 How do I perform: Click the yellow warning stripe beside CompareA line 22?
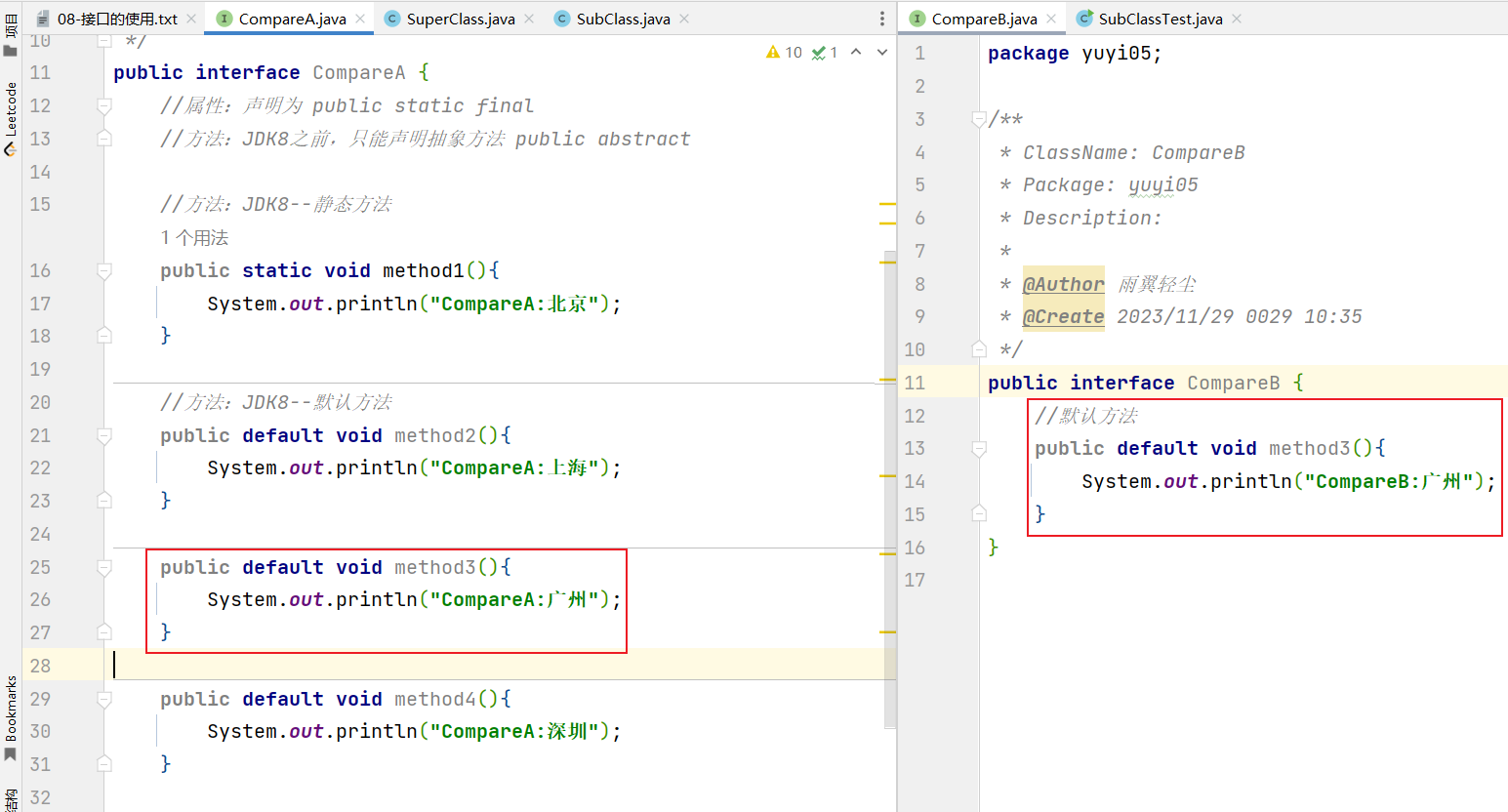(887, 475)
